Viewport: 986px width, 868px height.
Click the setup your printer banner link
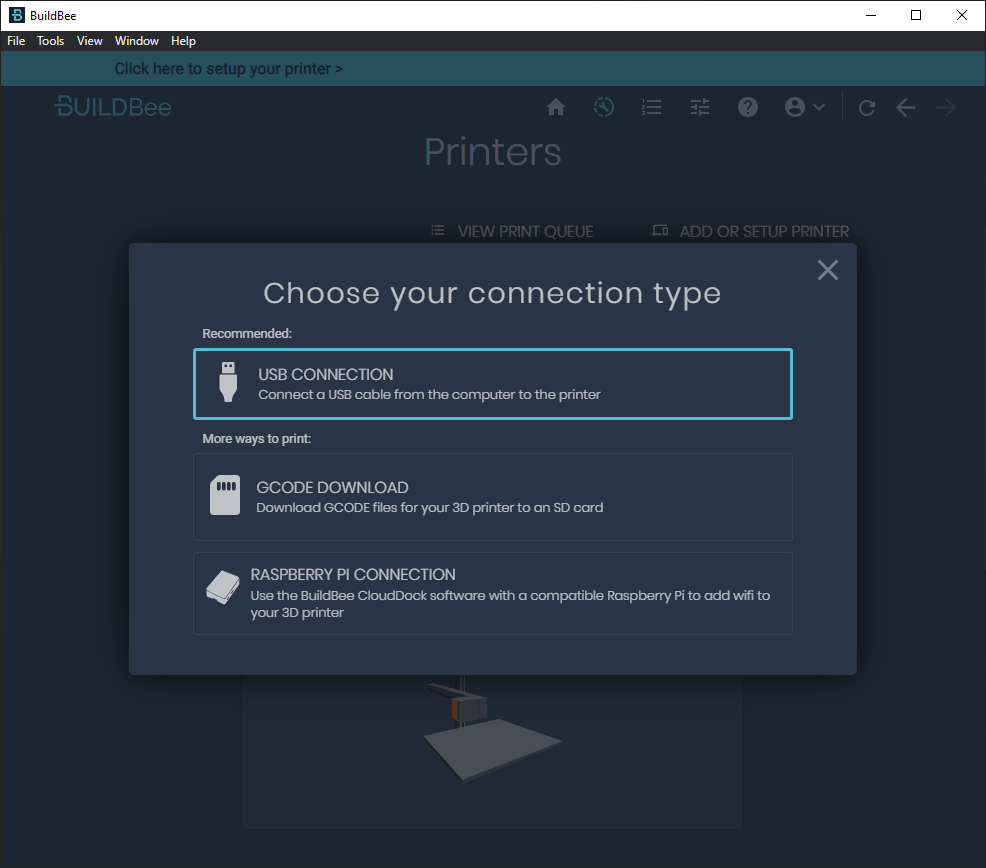click(x=228, y=69)
